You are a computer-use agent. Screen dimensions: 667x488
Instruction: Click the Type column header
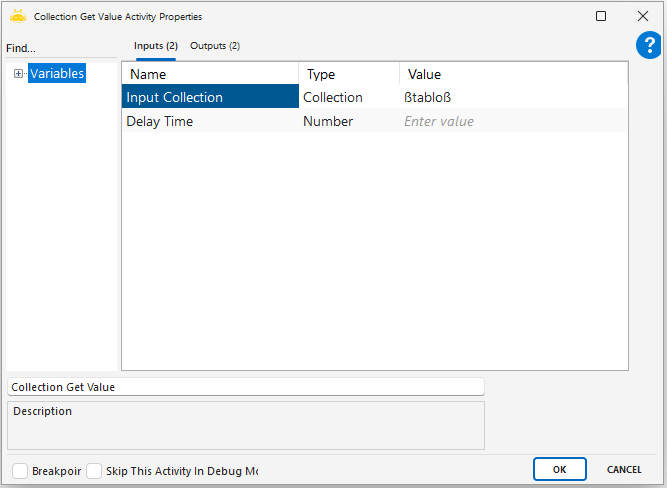(348, 74)
